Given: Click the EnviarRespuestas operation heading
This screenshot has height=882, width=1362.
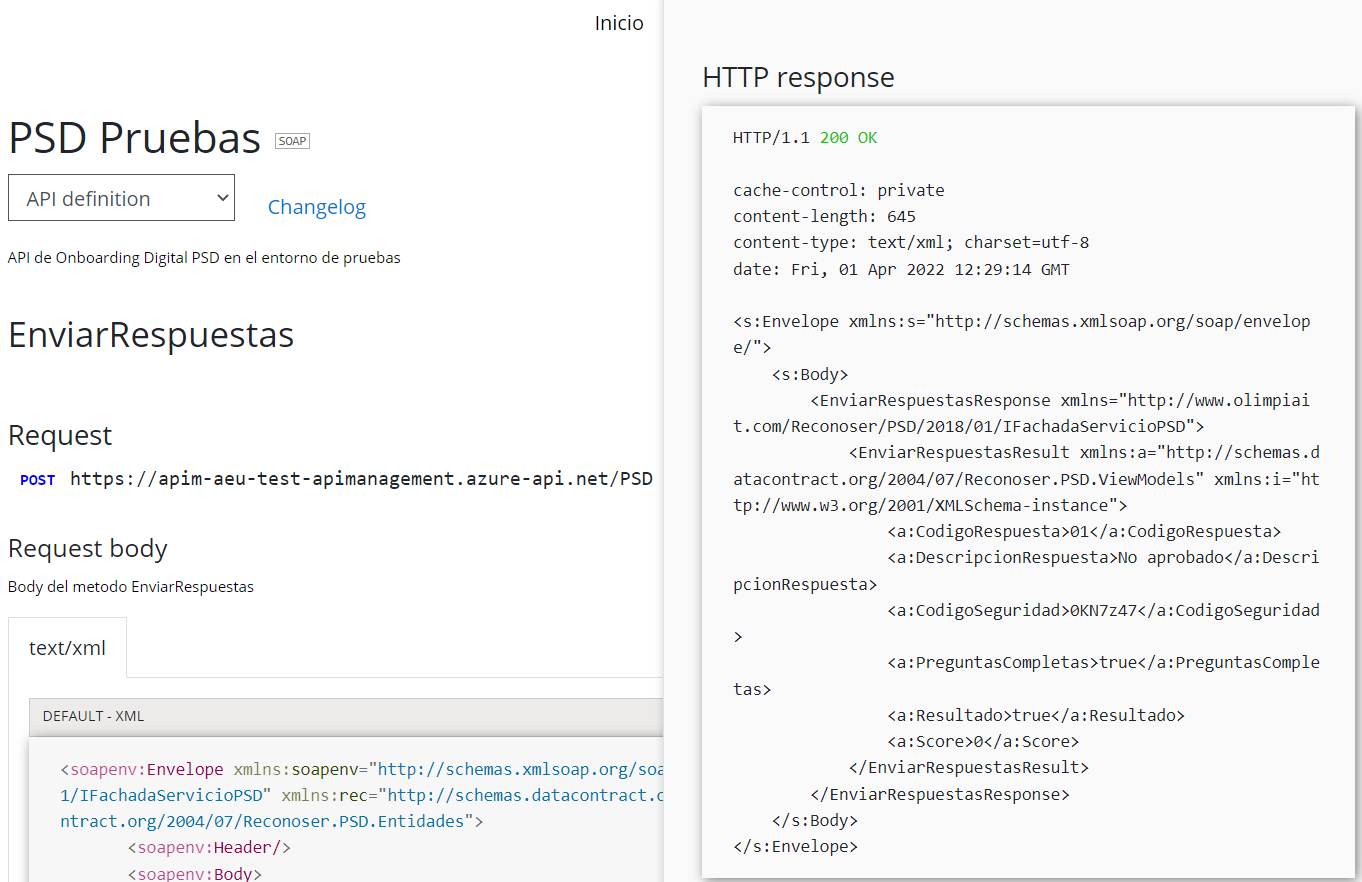Looking at the screenshot, I should pos(151,335).
